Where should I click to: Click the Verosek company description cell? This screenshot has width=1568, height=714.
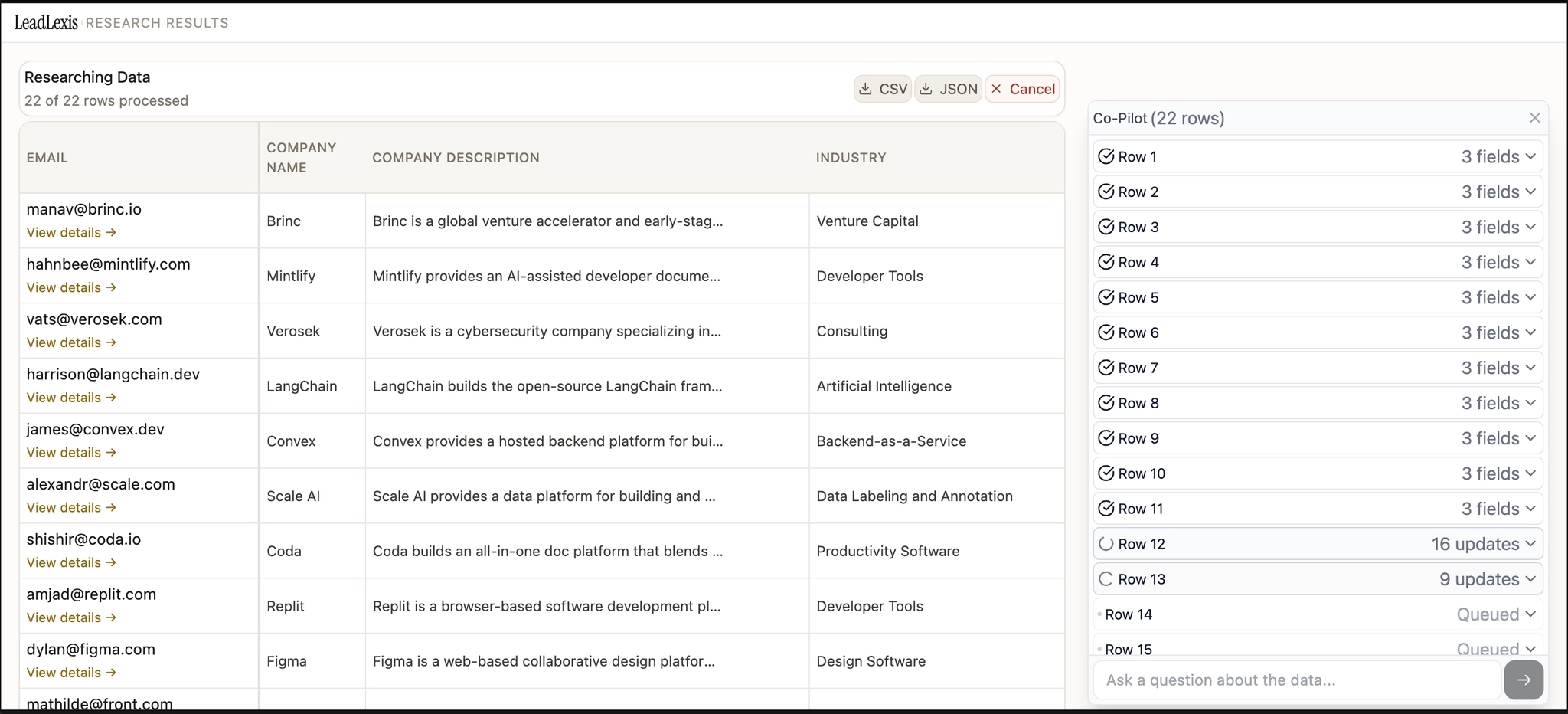tap(587, 331)
